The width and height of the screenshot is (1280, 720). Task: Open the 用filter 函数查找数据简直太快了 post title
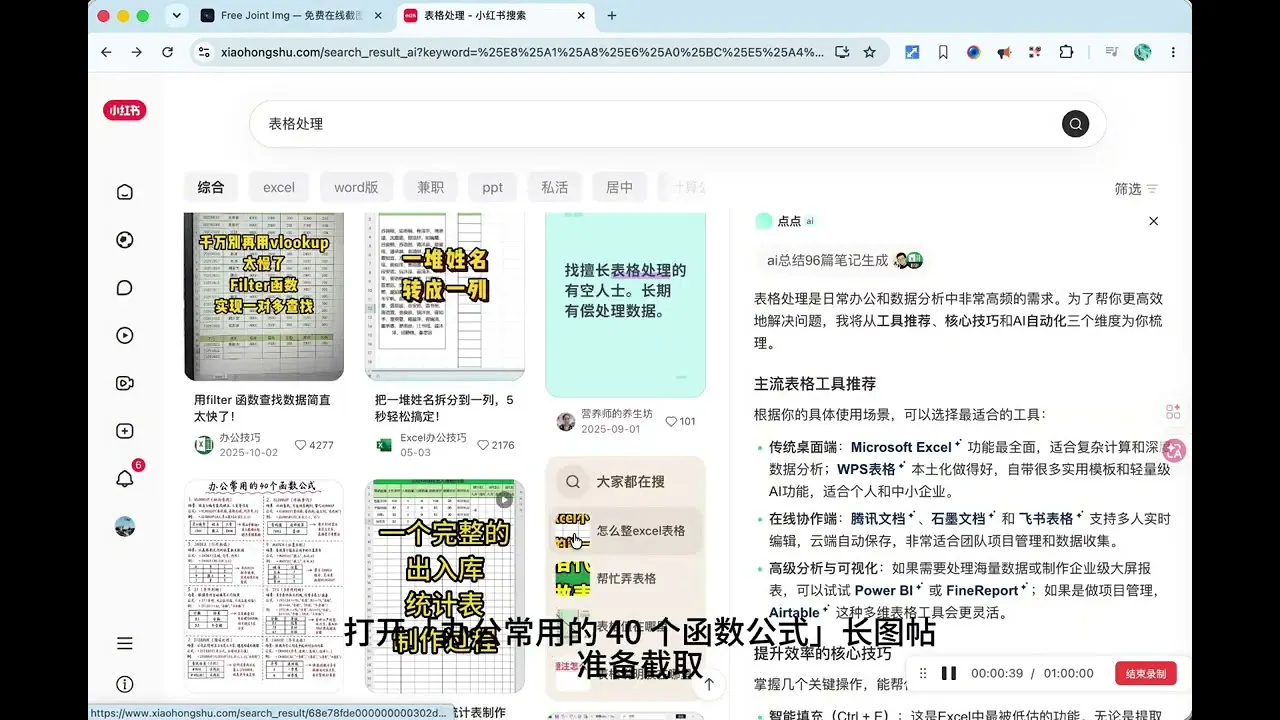pos(262,408)
